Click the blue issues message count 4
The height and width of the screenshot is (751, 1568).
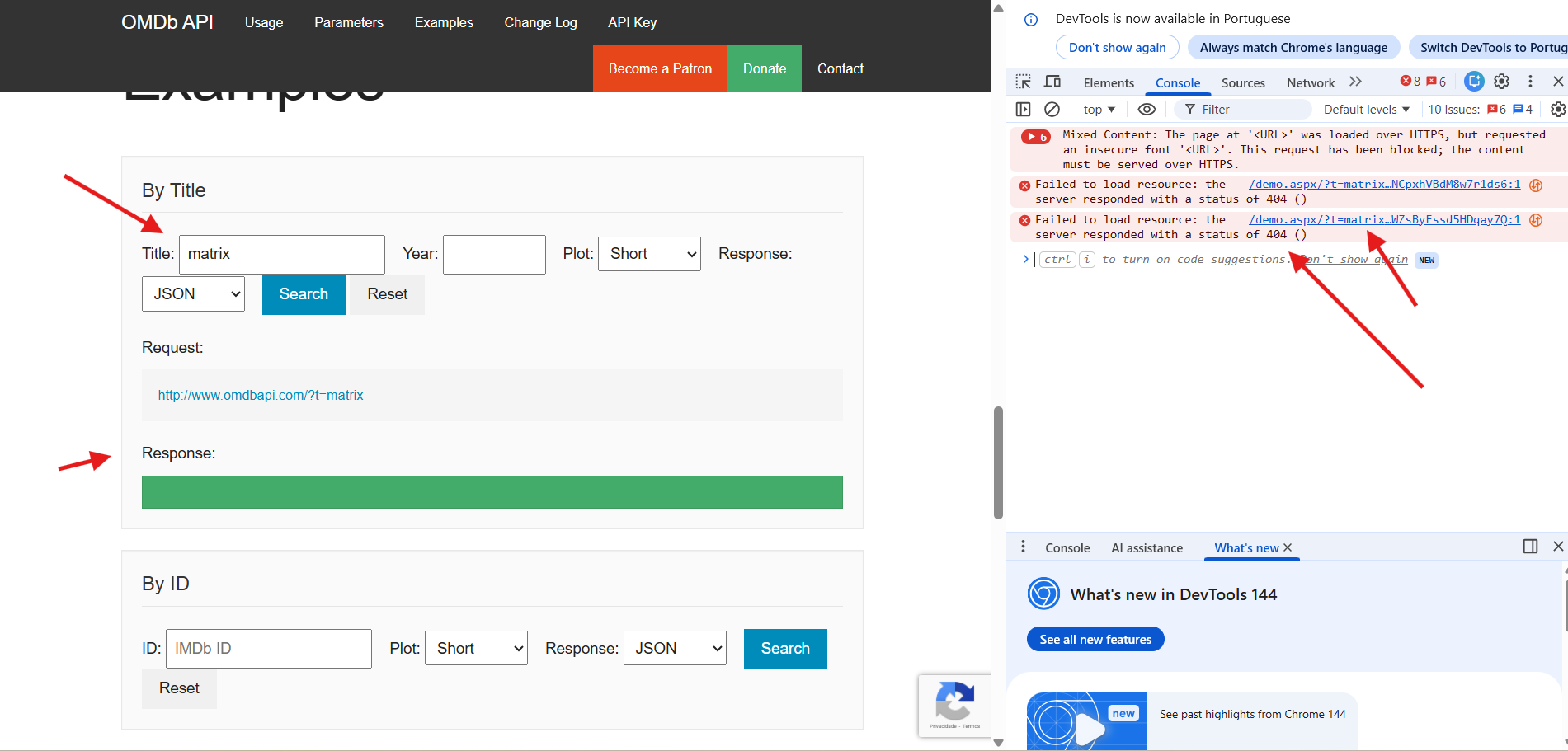click(1523, 109)
